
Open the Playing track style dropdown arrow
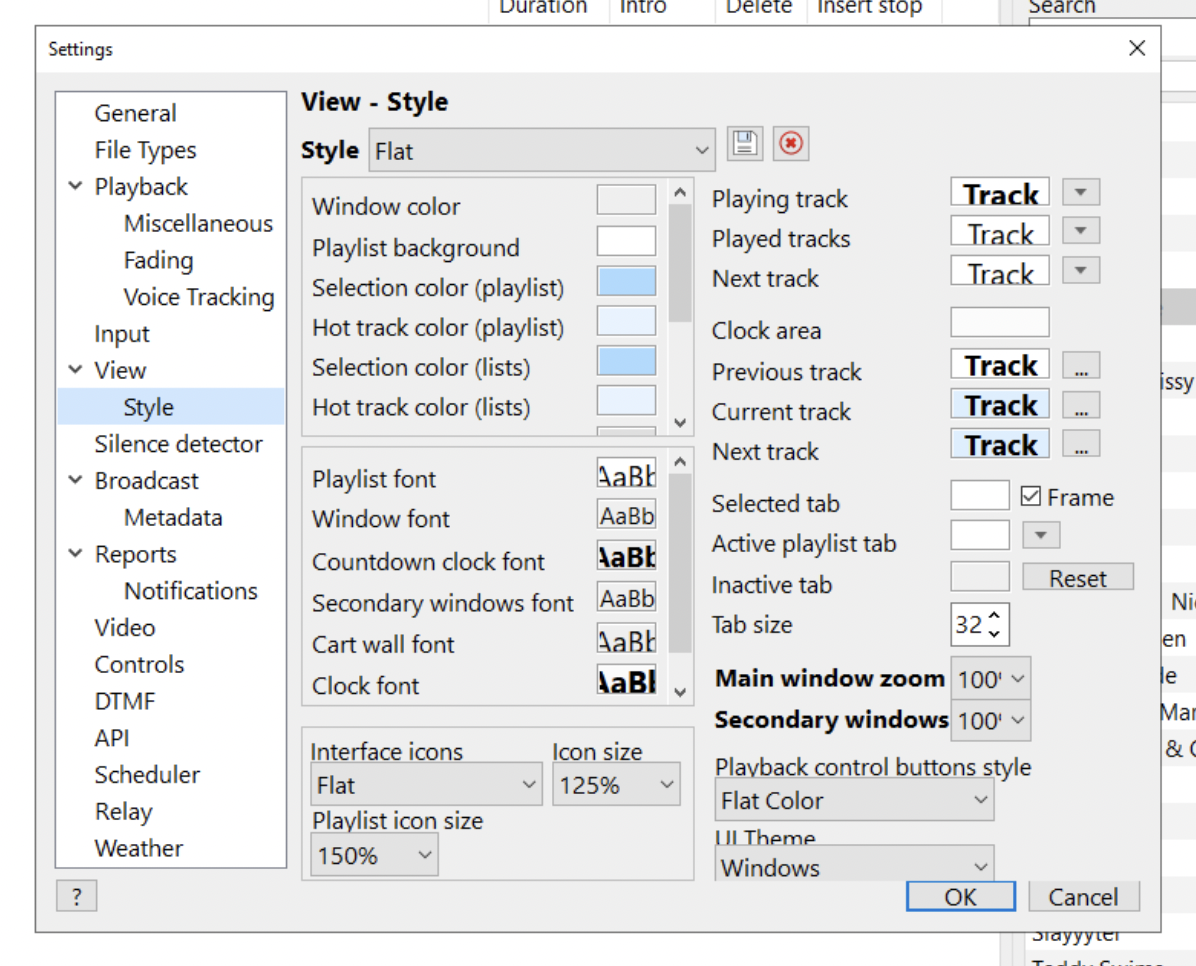point(1081,192)
